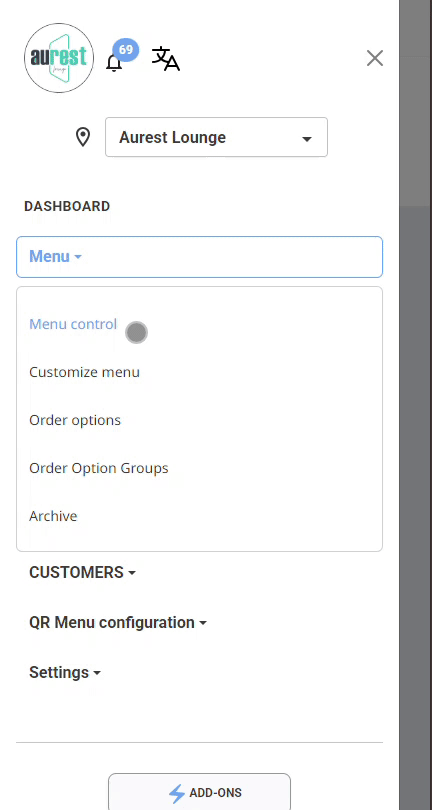Viewport: 432px width, 810px height.
Task: Select Order options in the submenu
Action: pos(75,420)
